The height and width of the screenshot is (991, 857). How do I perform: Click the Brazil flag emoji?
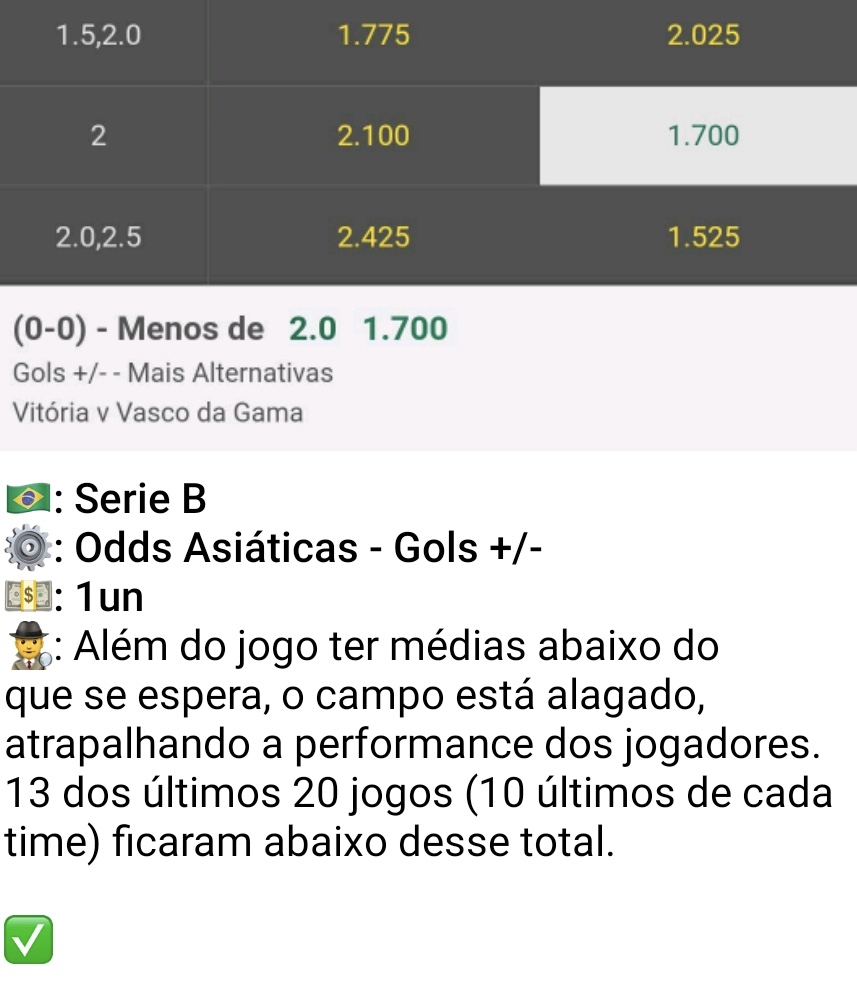[28, 498]
